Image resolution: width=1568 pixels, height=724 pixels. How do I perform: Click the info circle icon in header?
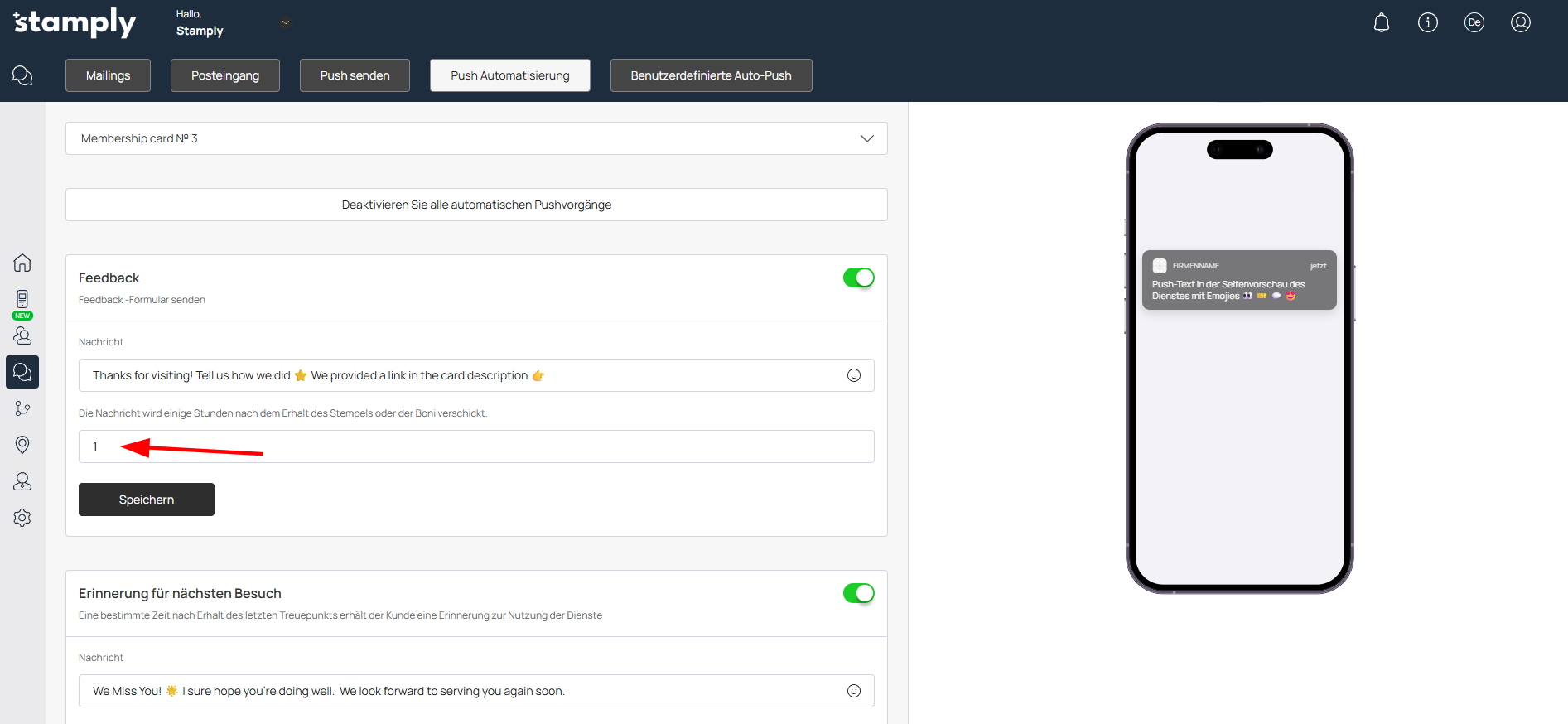[x=1427, y=22]
